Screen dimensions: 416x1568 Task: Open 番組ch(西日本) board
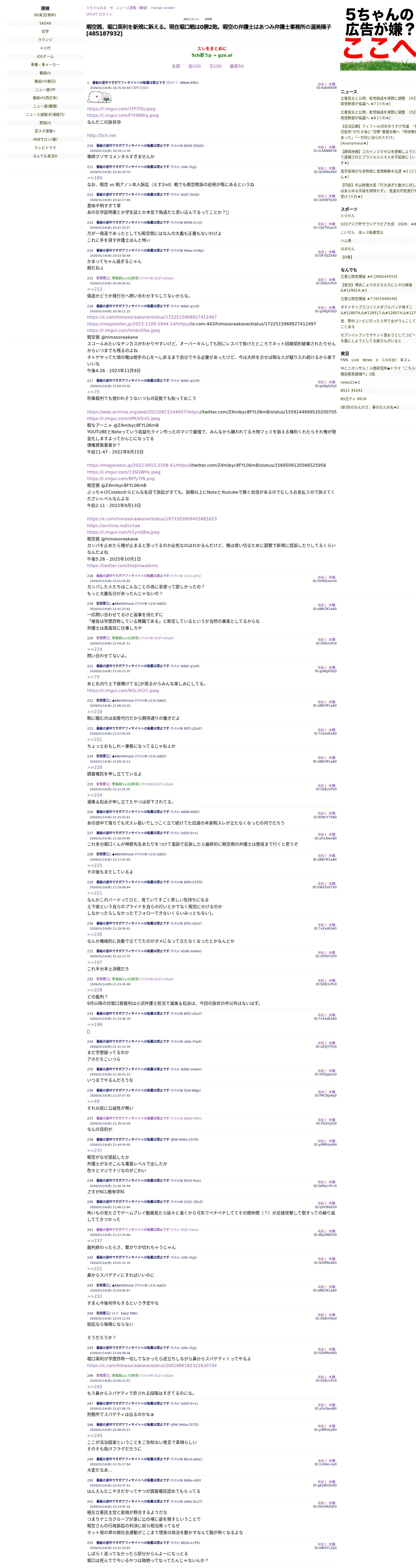point(45,98)
